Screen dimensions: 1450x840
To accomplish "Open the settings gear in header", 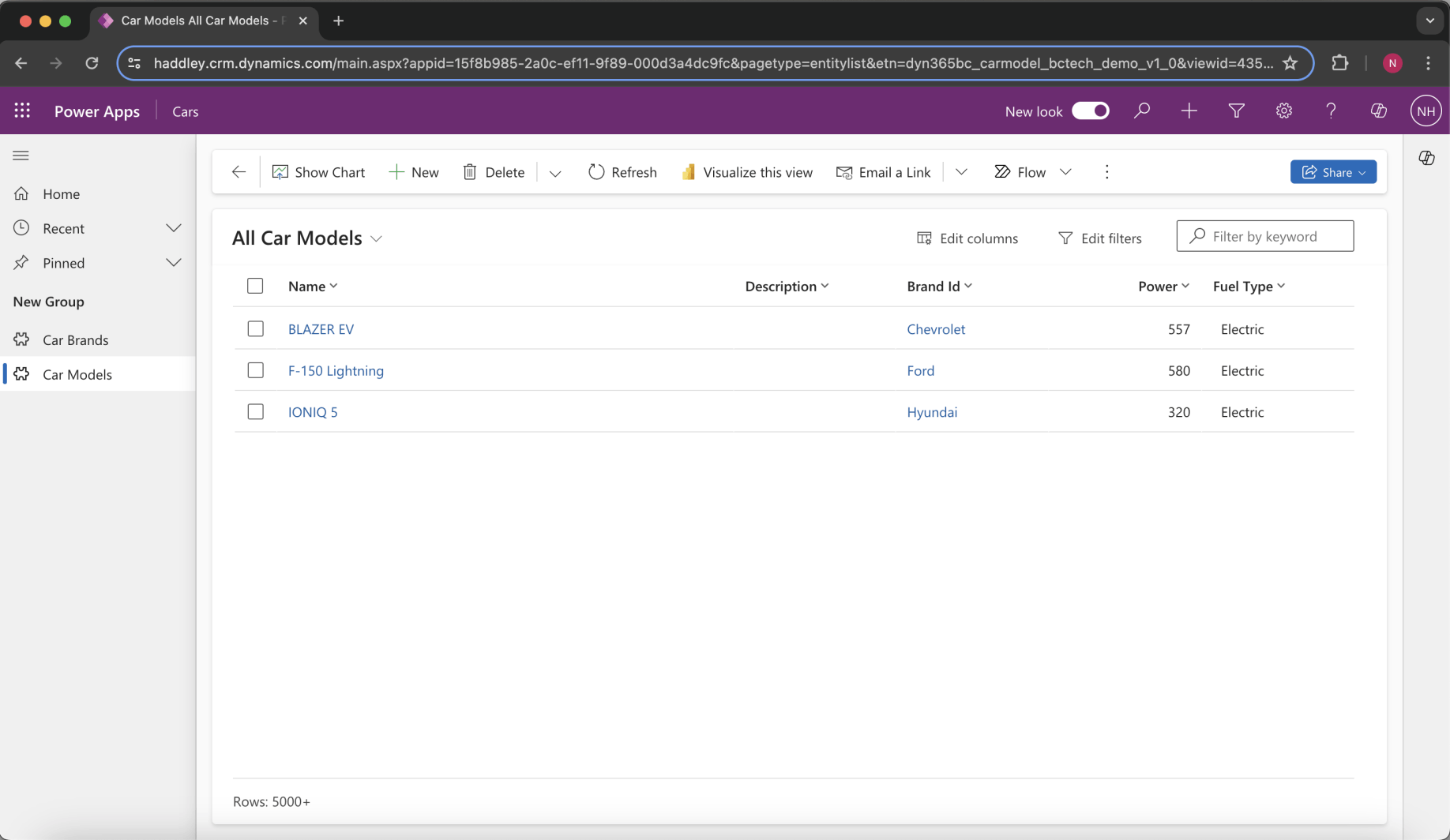I will (x=1283, y=111).
